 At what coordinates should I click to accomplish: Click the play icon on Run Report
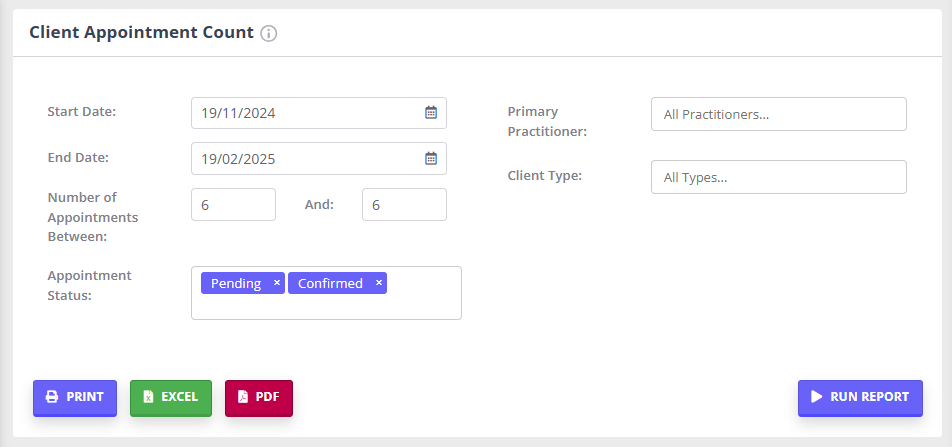(x=816, y=397)
